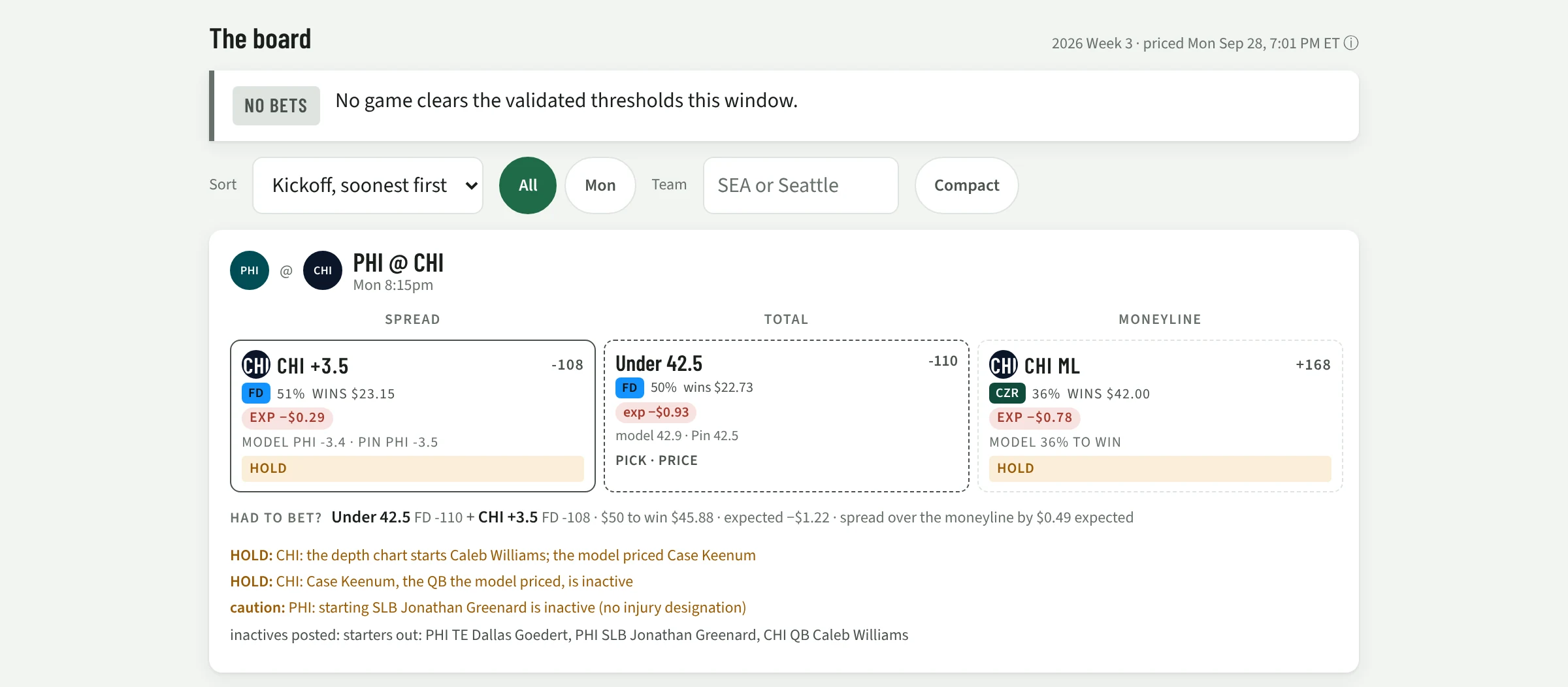Click the 36% WINS $42.00 text
Viewport: 1568px width, 687px height.
pyautogui.click(x=1091, y=394)
